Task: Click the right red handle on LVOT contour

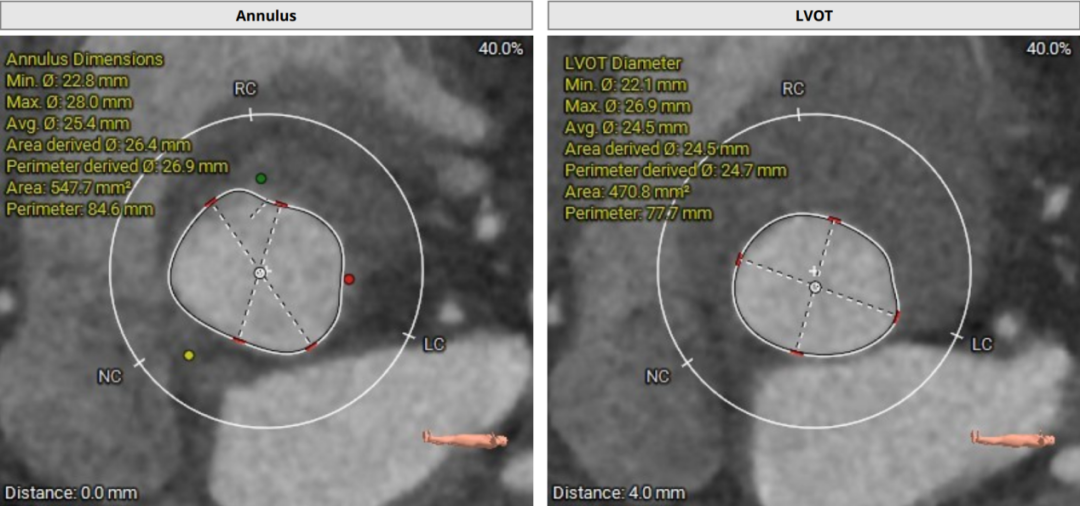Action: click(896, 316)
